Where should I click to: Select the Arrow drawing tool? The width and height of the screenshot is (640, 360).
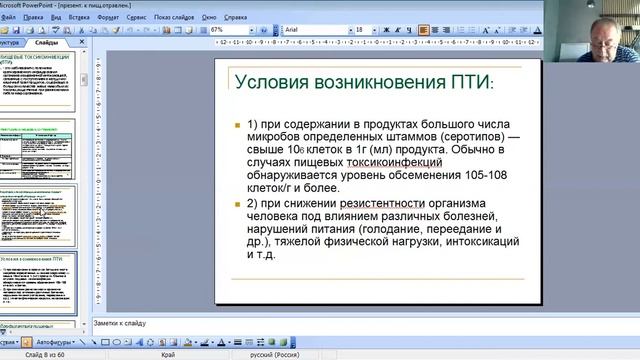point(94,342)
